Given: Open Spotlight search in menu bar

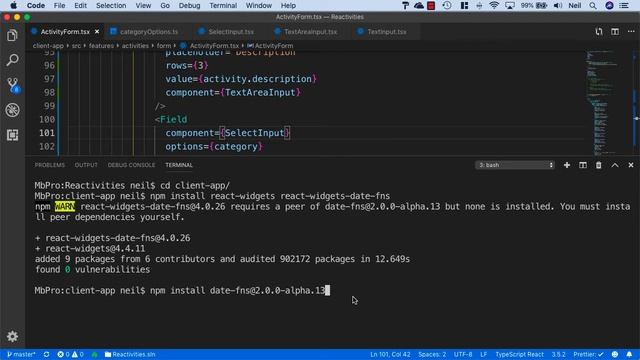Looking at the screenshot, I should [593, 5].
